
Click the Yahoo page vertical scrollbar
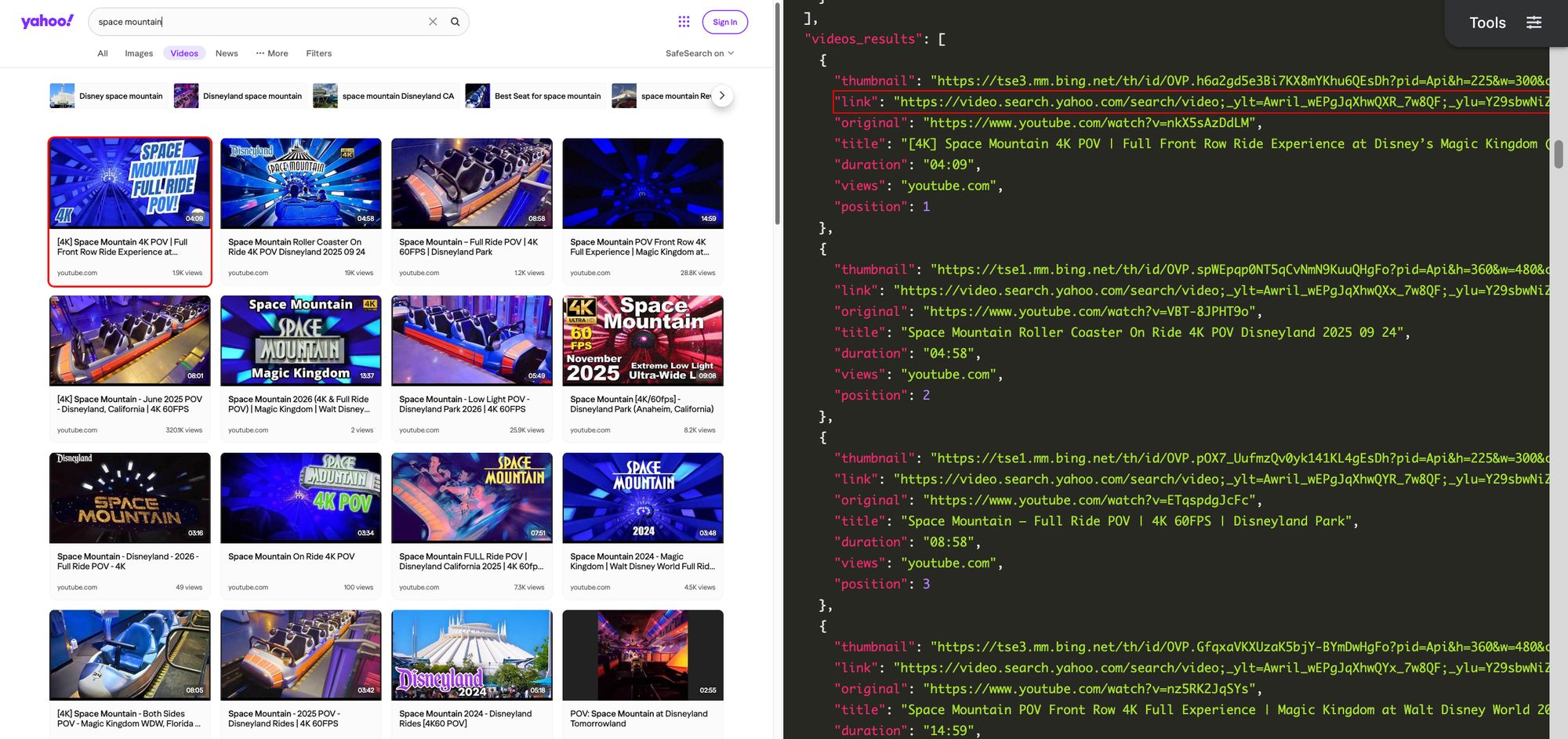point(778,114)
